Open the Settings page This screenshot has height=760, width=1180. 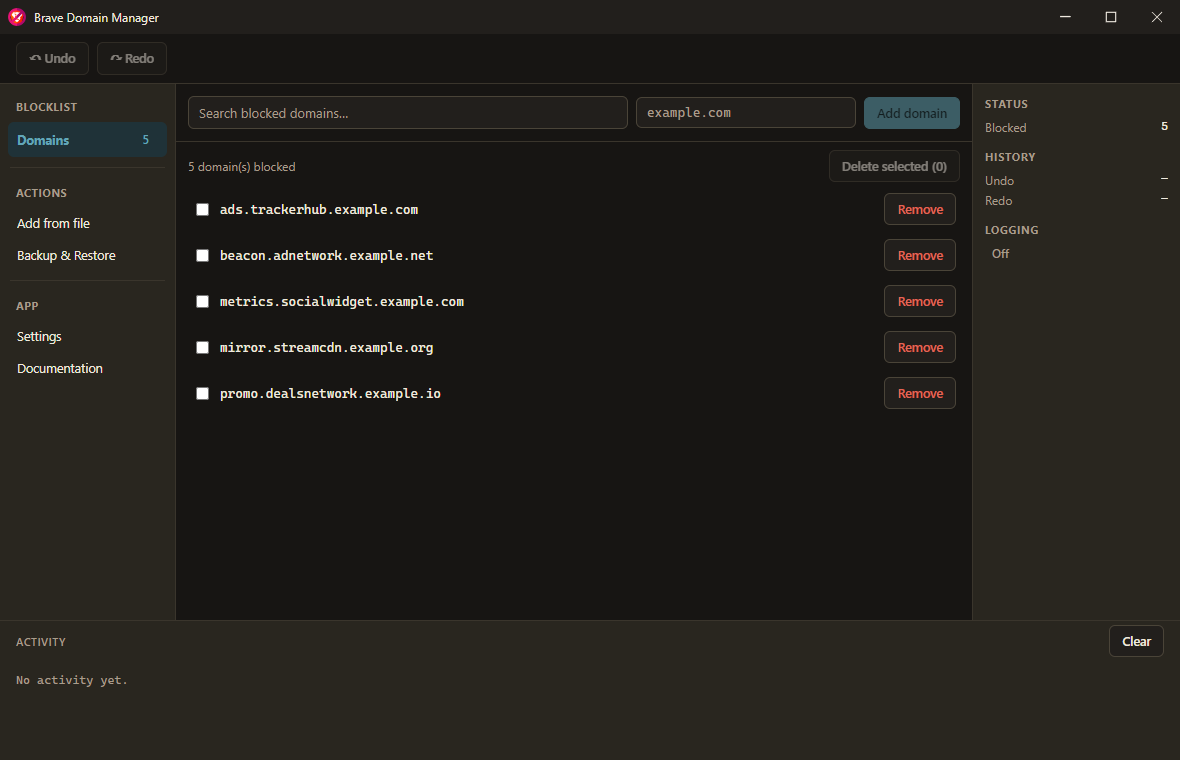click(x=39, y=336)
